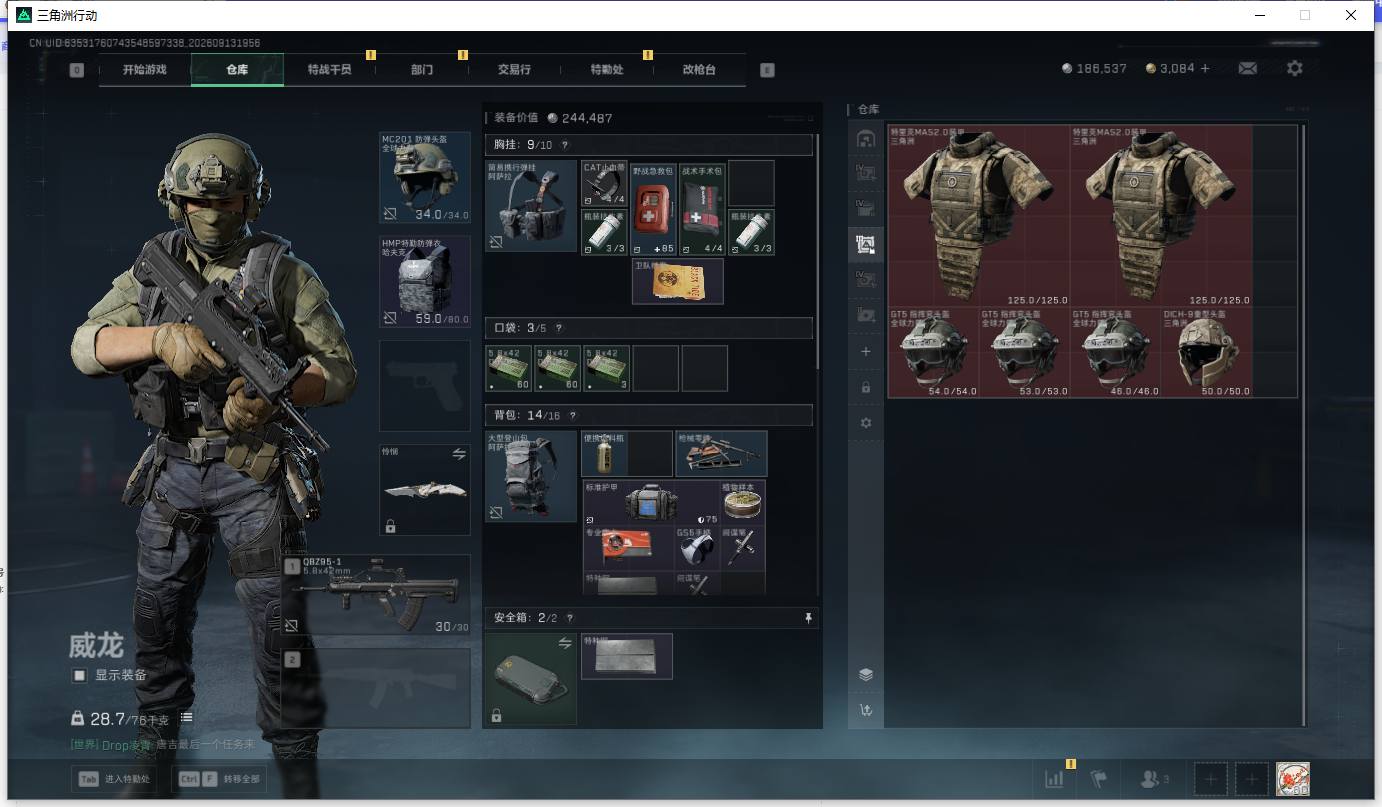Screen dimensions: 1382x807
Task: Select the large hiking backpack slot
Action: tap(531, 476)
